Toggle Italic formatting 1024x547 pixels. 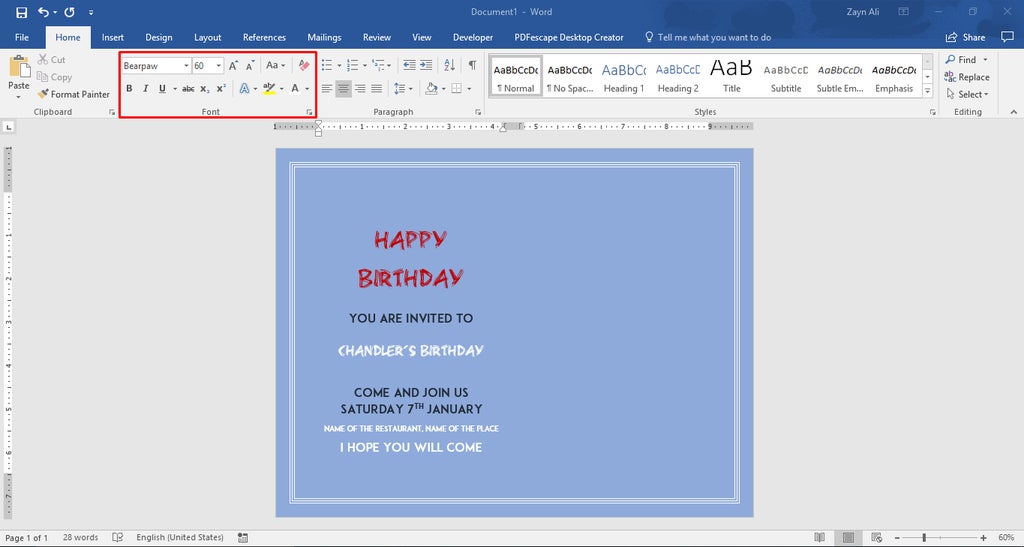click(145, 89)
